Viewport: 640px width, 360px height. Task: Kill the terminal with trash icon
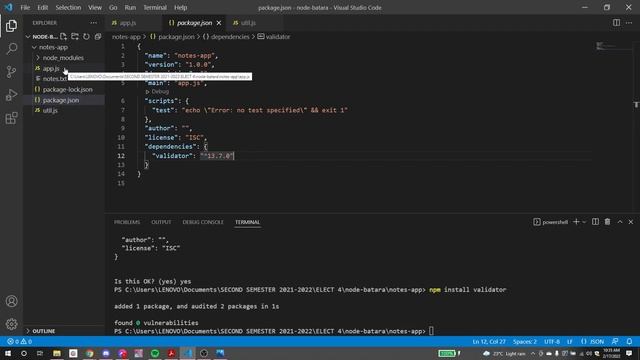click(x=607, y=222)
